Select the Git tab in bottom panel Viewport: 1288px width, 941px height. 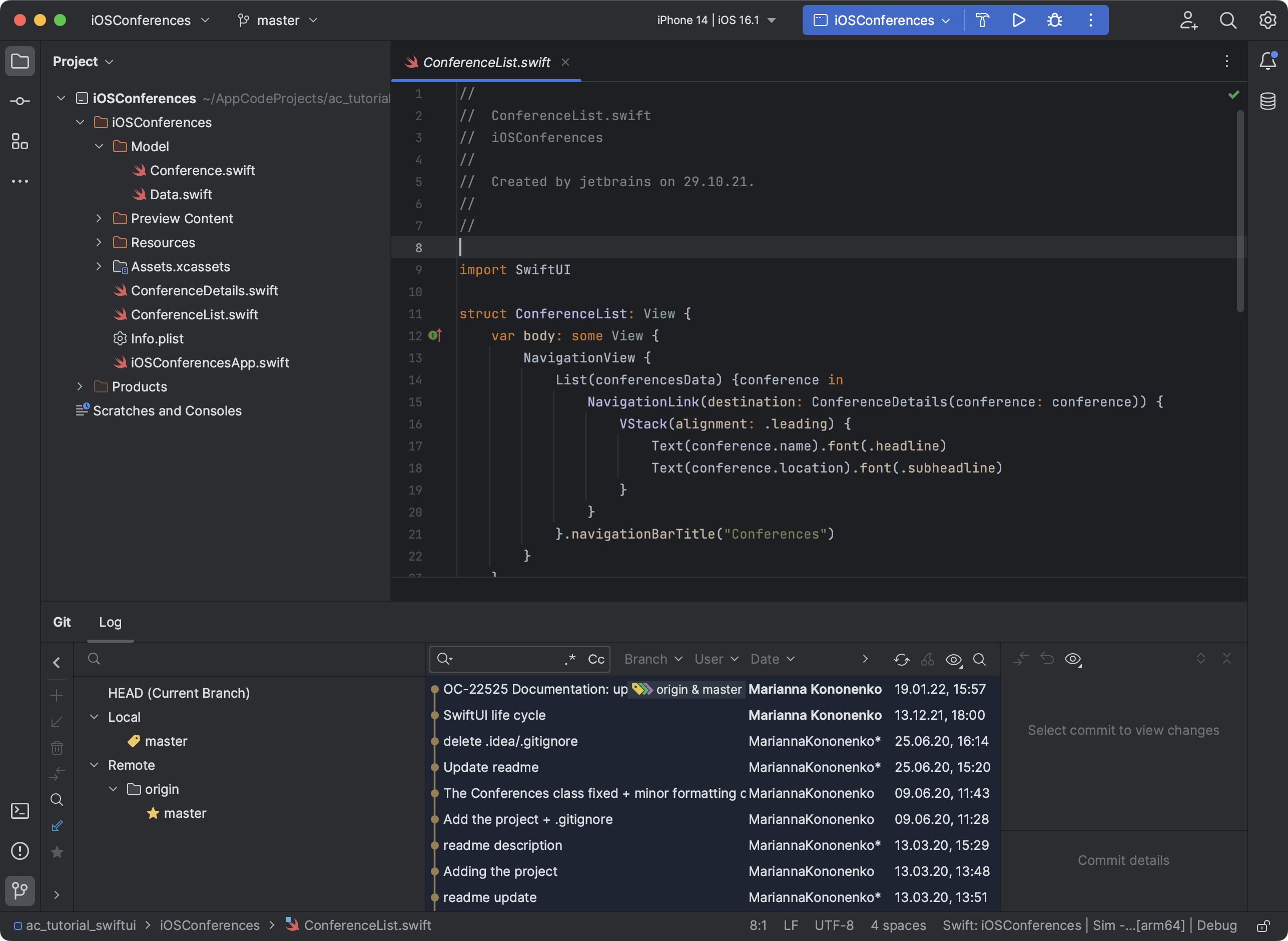coord(62,621)
